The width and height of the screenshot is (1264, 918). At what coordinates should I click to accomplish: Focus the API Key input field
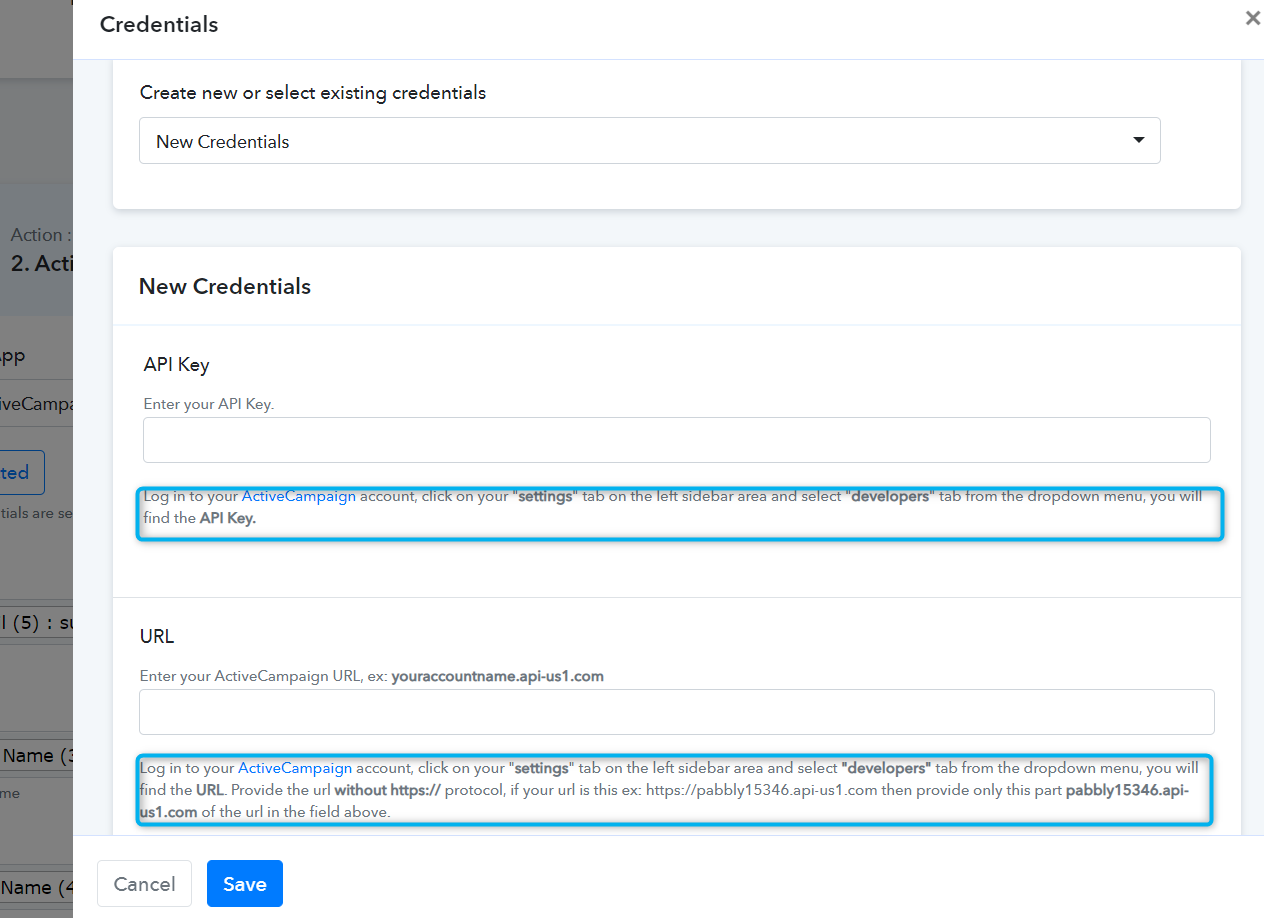(676, 440)
